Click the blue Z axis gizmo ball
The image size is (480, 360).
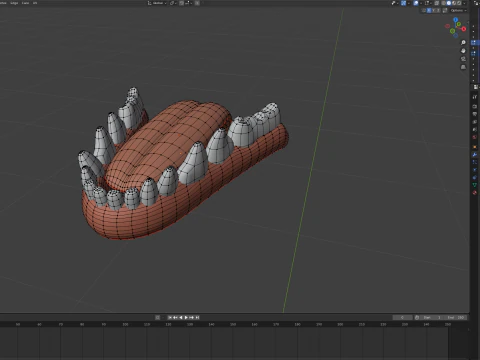(456, 20)
